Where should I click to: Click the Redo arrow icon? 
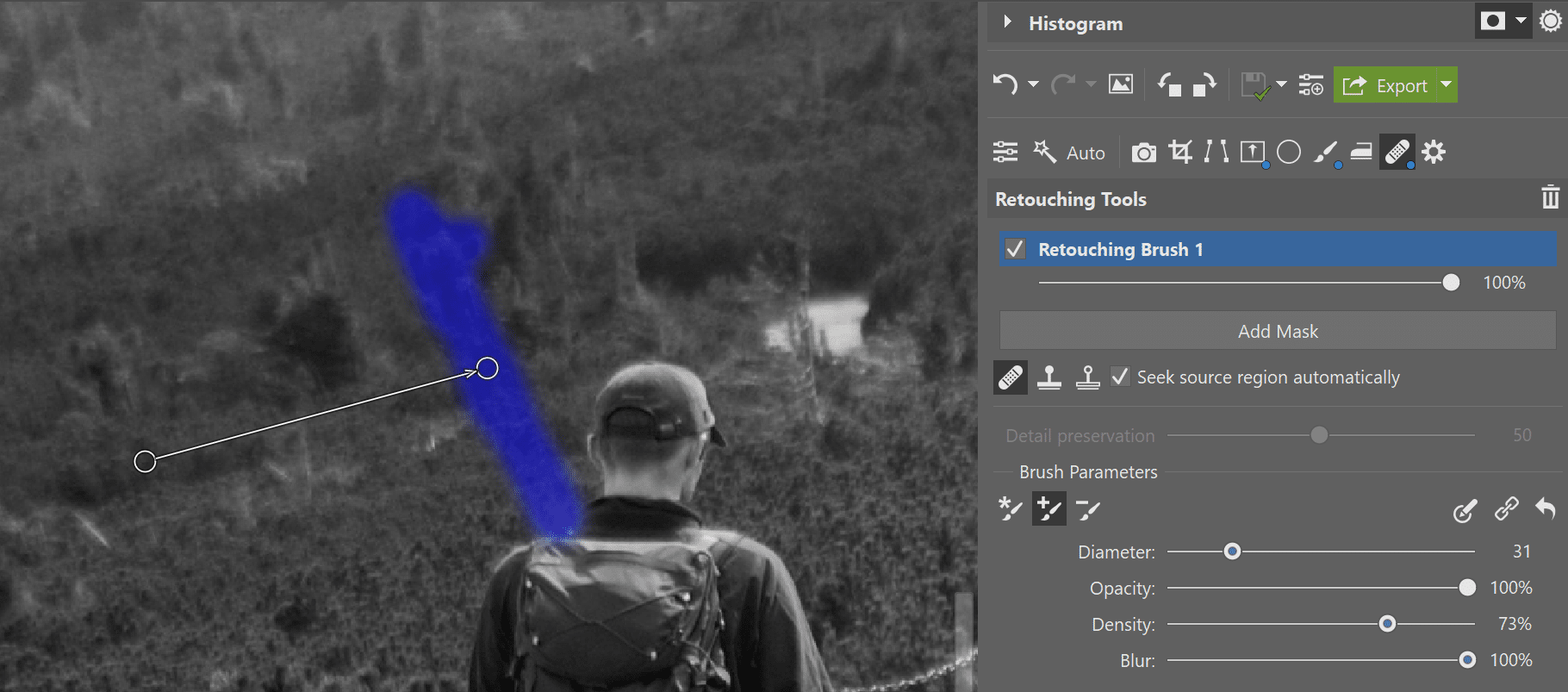[1063, 84]
